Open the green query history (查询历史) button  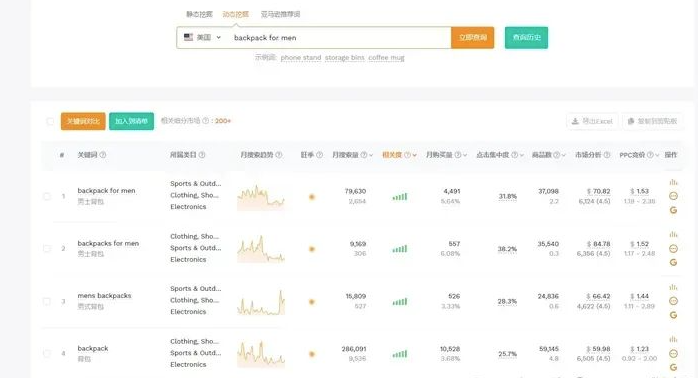point(526,37)
